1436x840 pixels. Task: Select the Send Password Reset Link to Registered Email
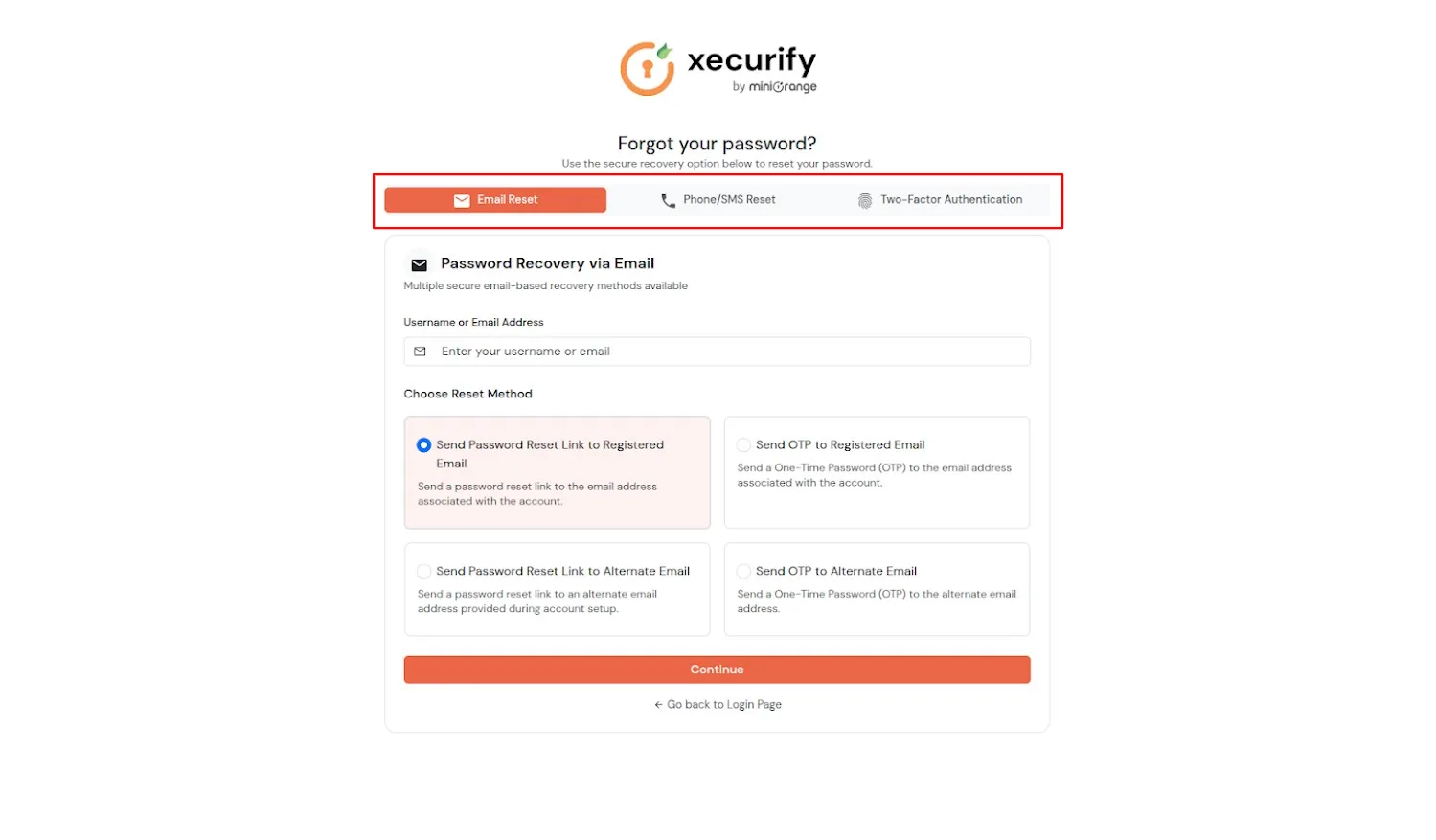pos(423,444)
